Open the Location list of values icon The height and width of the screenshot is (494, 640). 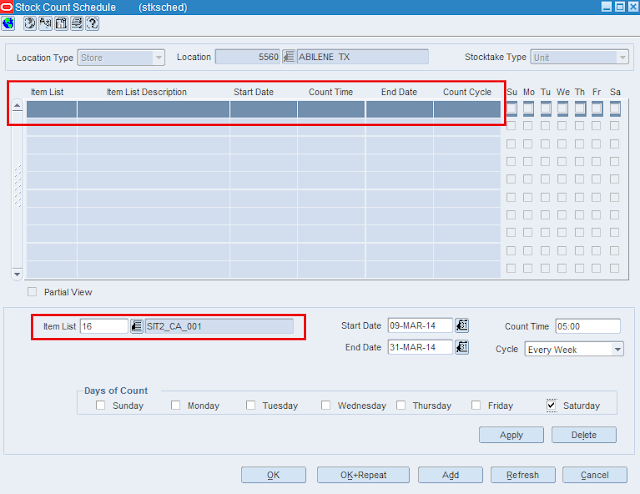pyautogui.click(x=289, y=57)
